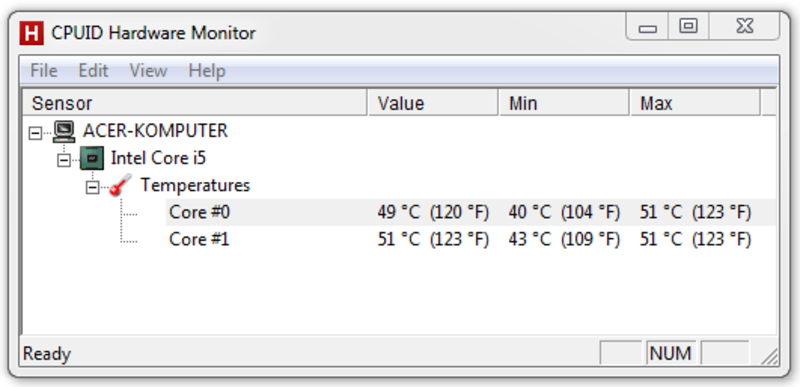Collapse the Temperatures tree branch

coord(92,187)
